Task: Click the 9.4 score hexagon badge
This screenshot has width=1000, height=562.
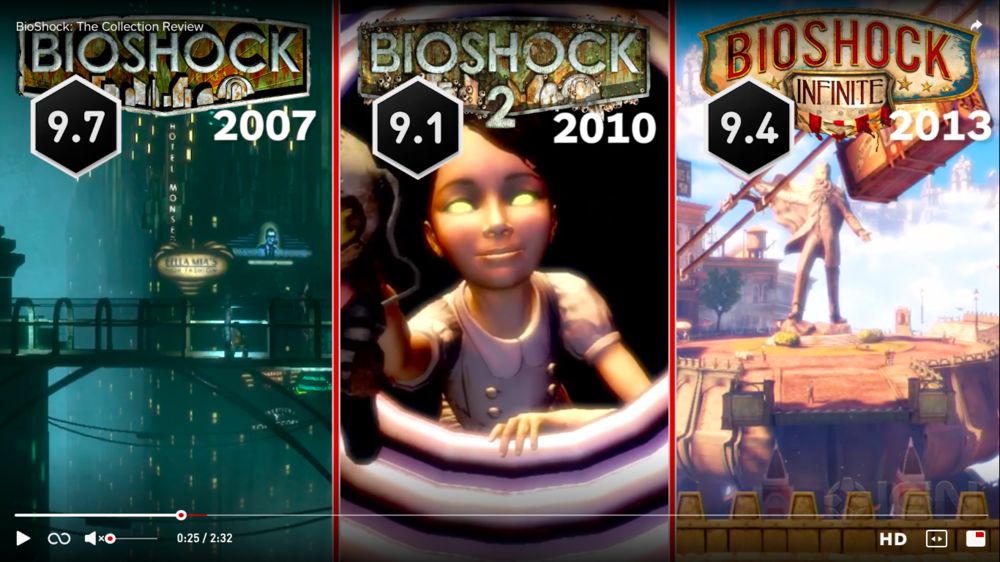Action: pos(749,128)
